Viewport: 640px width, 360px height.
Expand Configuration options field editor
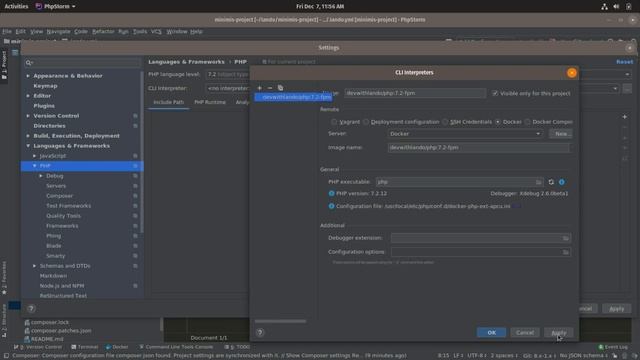566,252
